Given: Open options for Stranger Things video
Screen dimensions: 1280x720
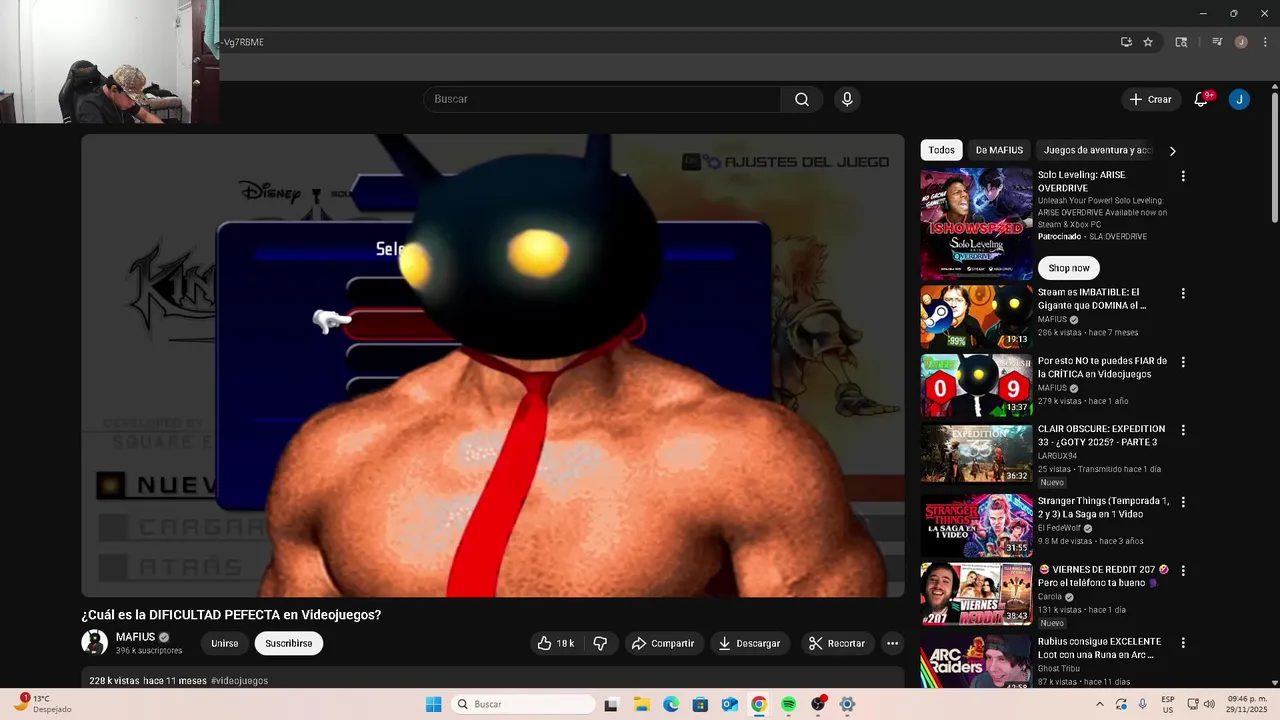Looking at the screenshot, I should (x=1183, y=502).
